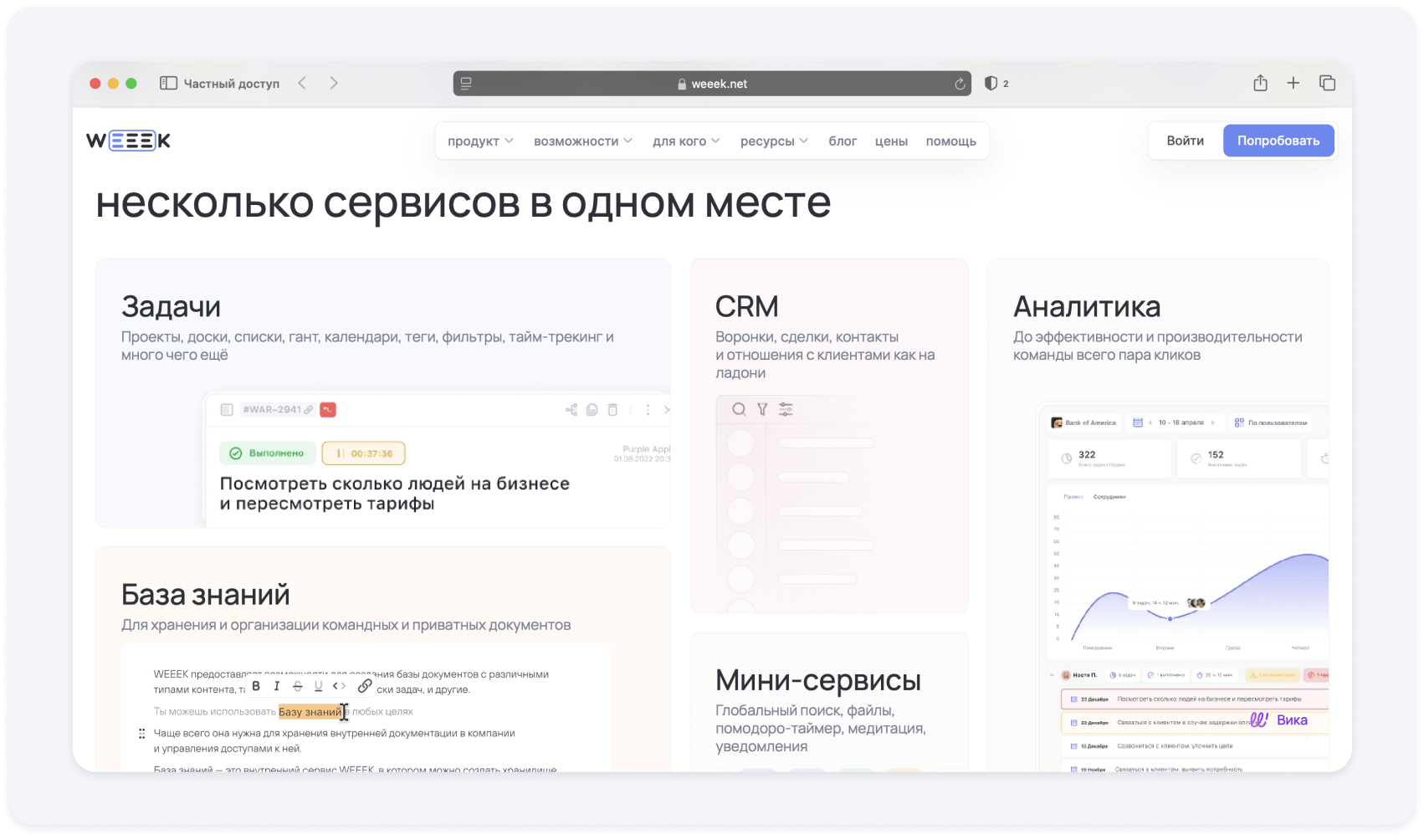The height and width of the screenshot is (840, 1424).
Task: Click the filter funnel icon in CRM card
Action: tap(762, 409)
